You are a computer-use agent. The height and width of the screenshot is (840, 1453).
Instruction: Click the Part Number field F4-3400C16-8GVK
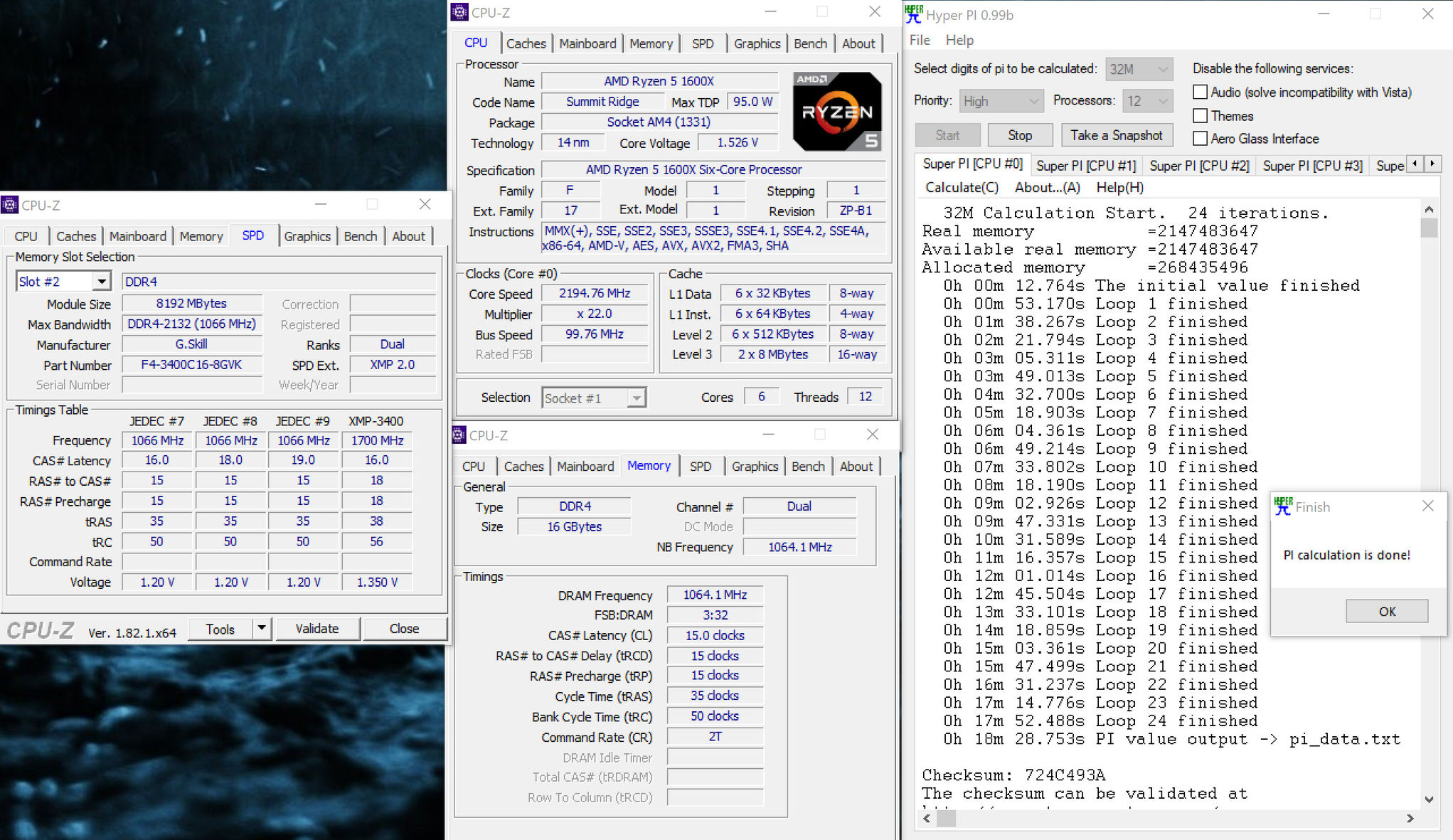tap(192, 364)
